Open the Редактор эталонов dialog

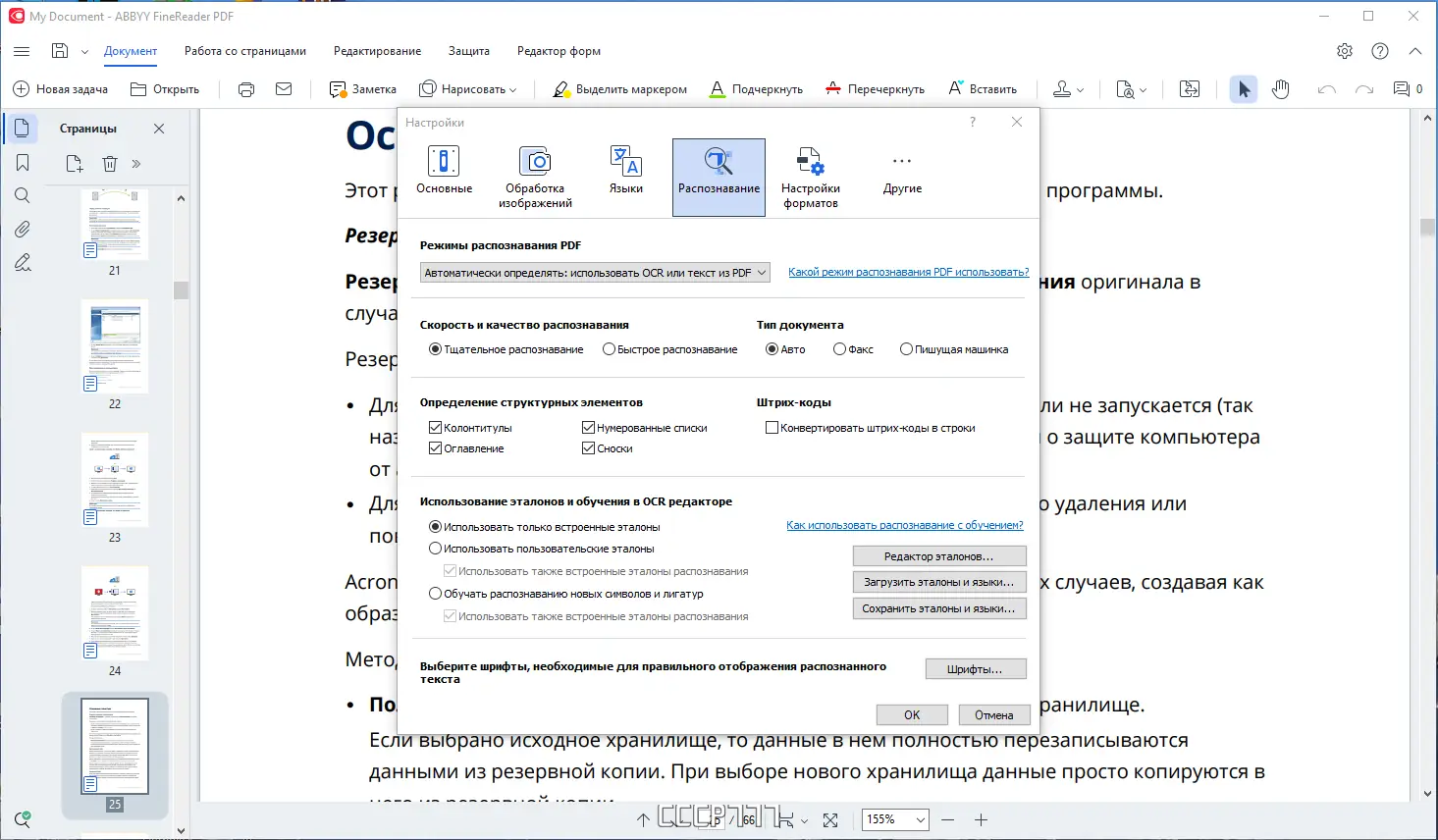point(938,555)
